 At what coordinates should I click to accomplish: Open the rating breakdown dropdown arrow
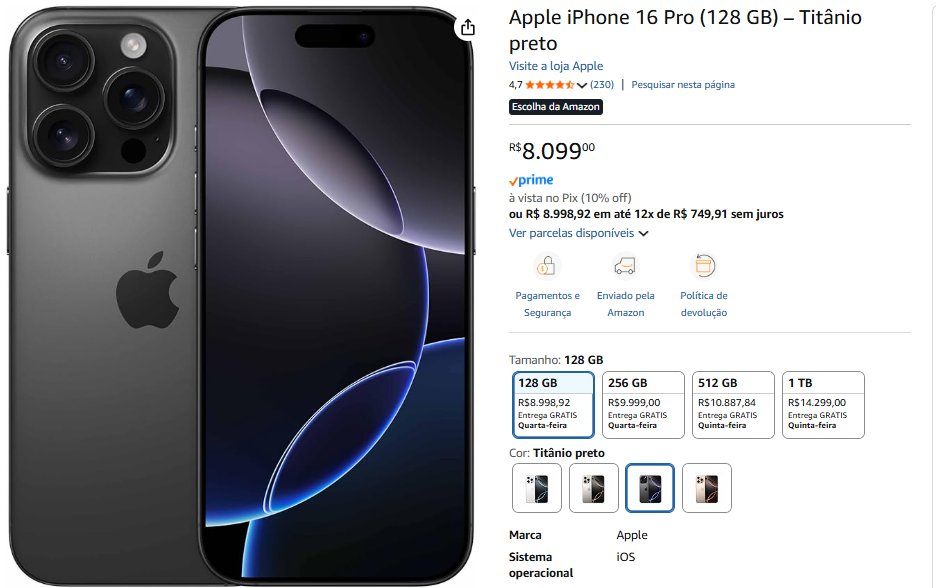coord(582,85)
